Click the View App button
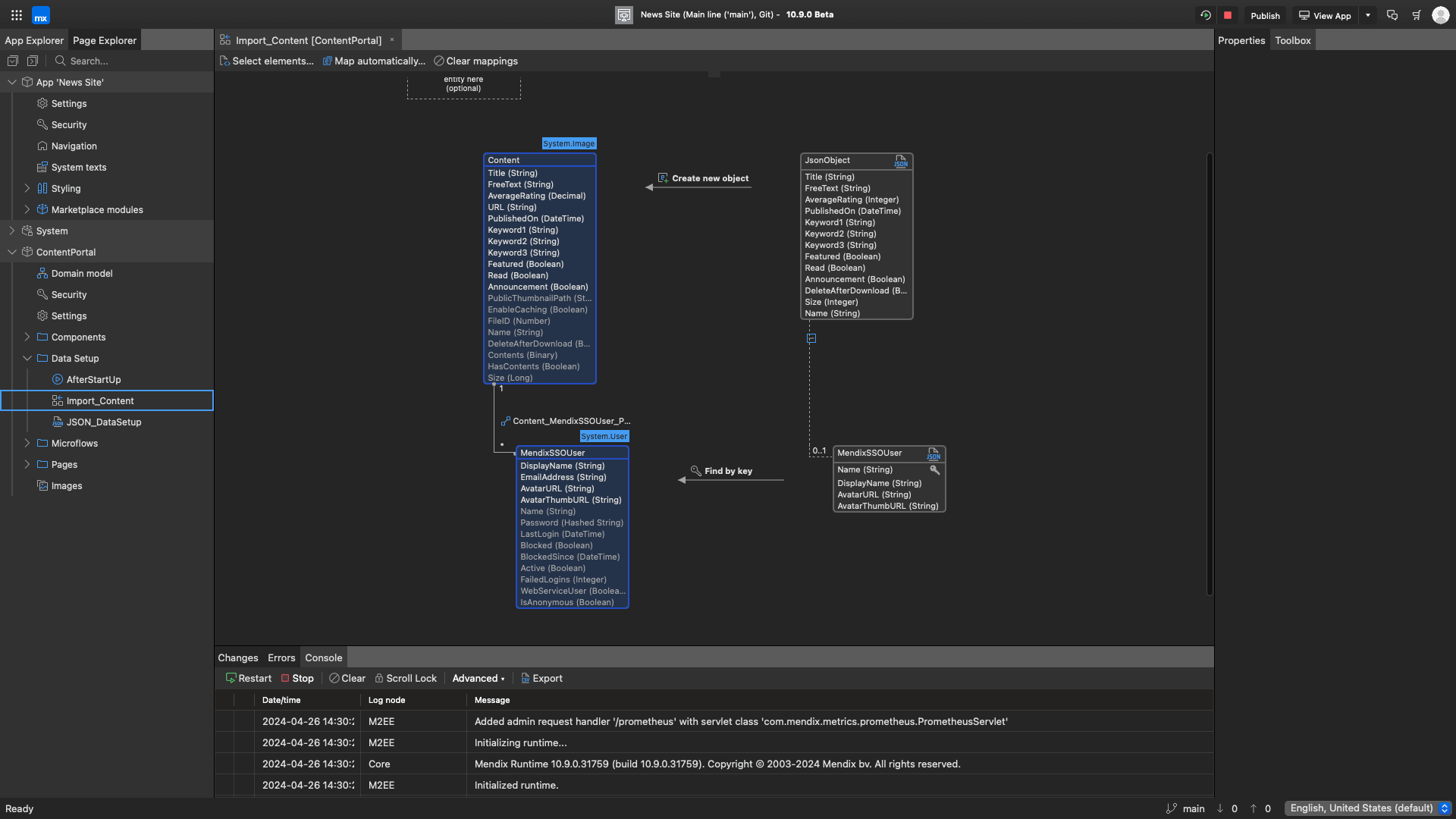Screen dimensions: 1456x819 (1325, 15)
